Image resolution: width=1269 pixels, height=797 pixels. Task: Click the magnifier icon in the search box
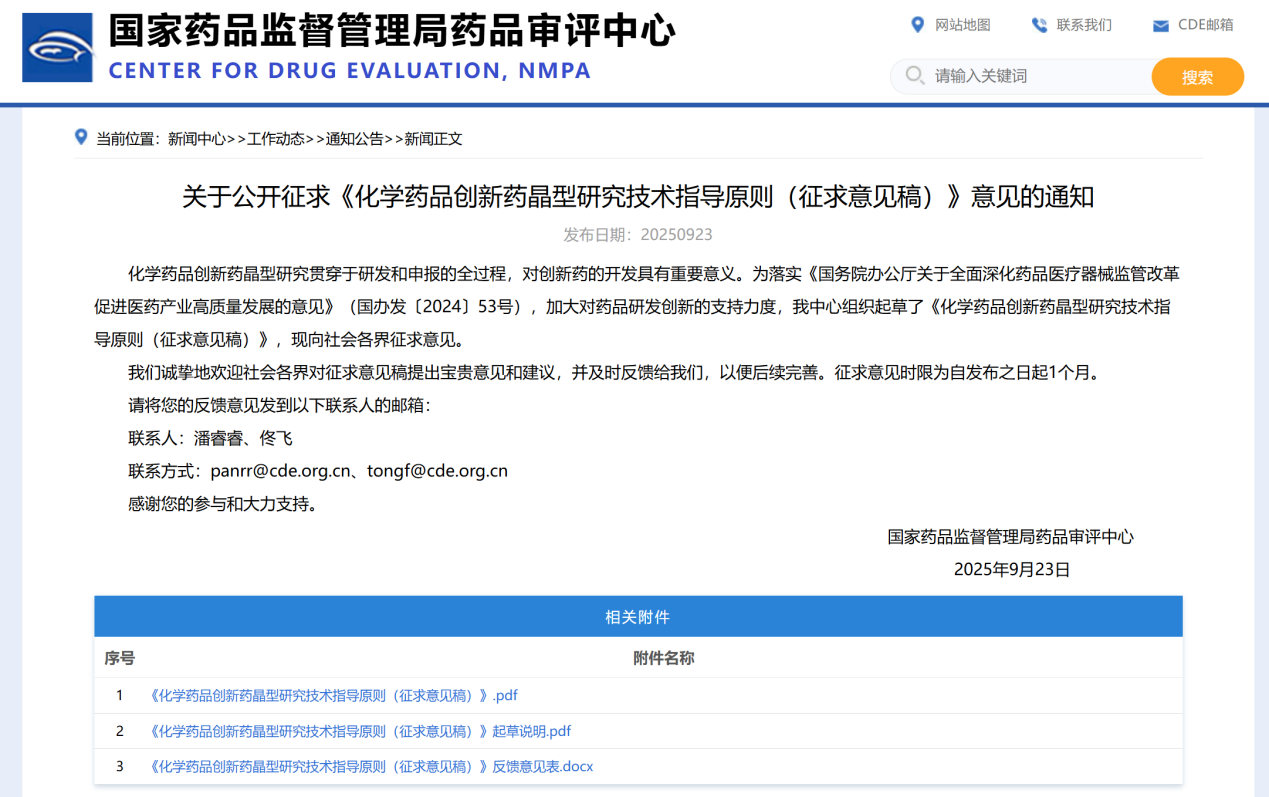913,75
